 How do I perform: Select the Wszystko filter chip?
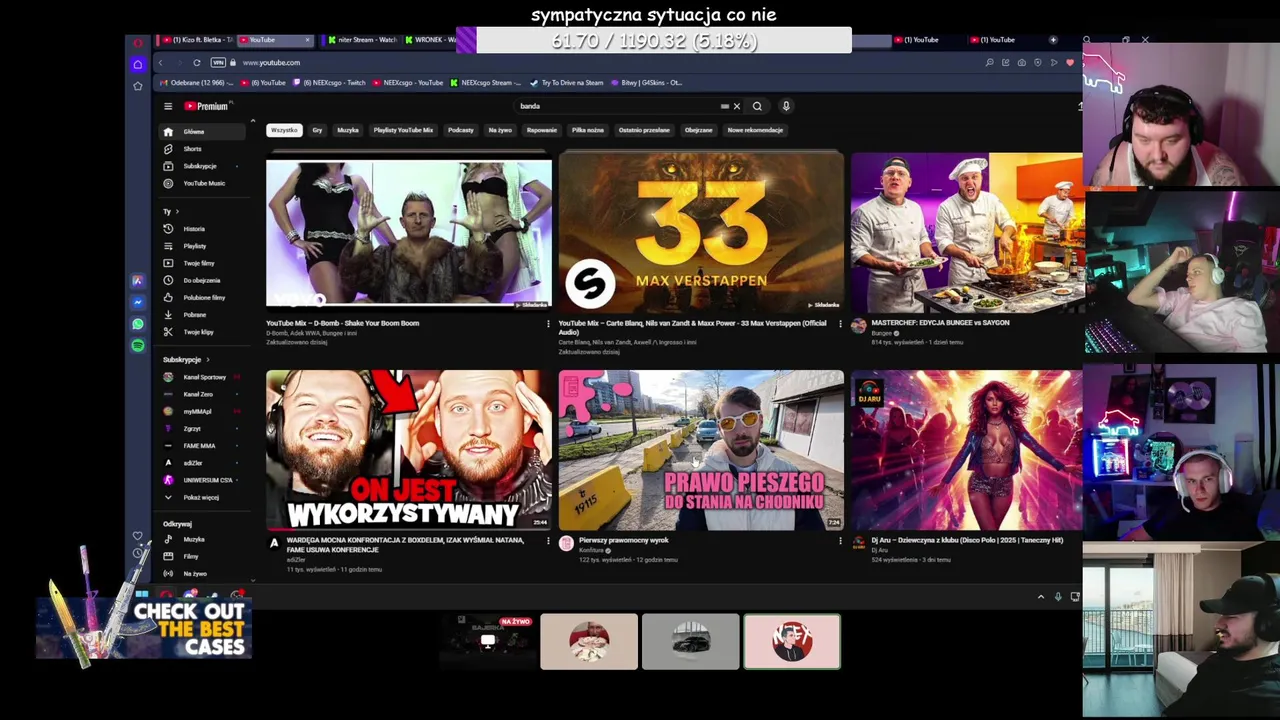click(x=284, y=130)
